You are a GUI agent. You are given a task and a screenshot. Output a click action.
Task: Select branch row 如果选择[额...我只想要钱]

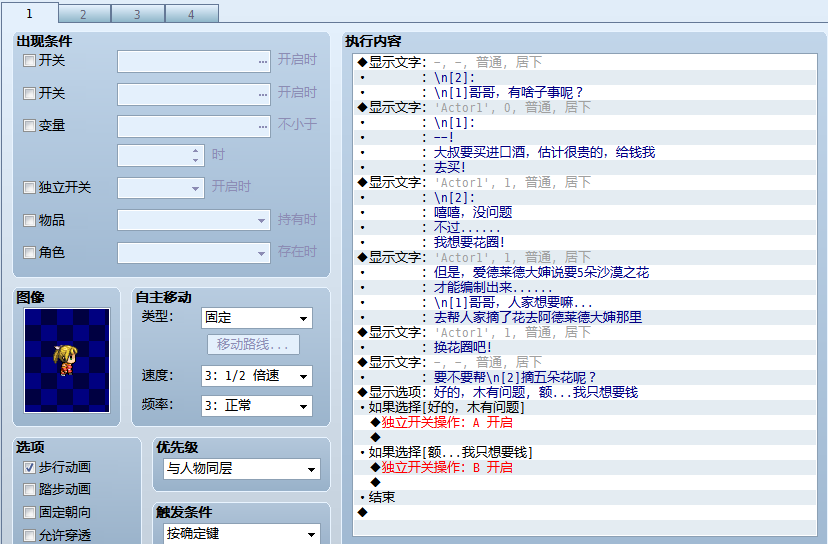(585, 453)
